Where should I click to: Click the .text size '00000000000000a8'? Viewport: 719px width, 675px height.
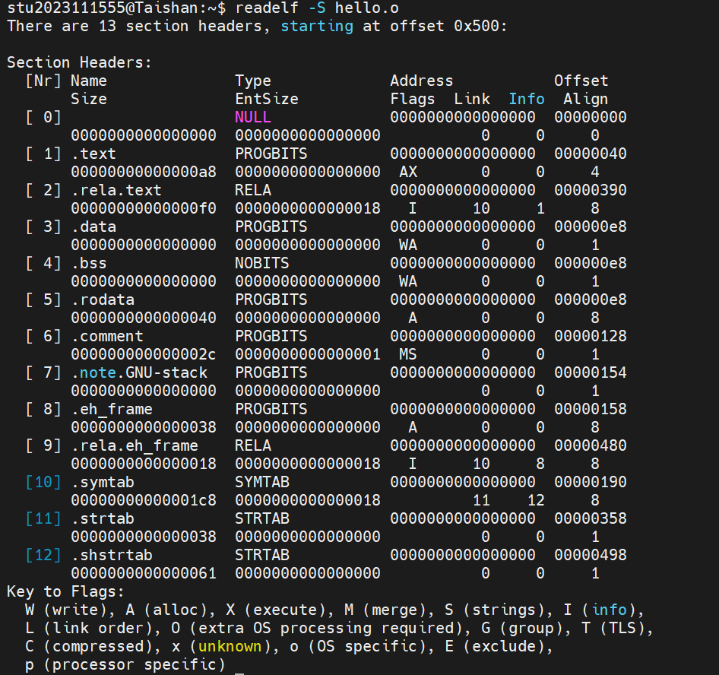[144, 172]
